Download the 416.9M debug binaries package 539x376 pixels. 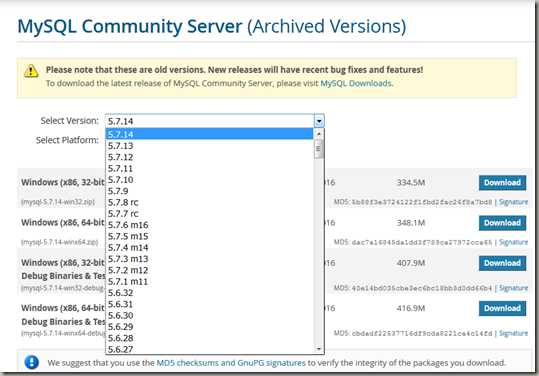tap(502, 308)
